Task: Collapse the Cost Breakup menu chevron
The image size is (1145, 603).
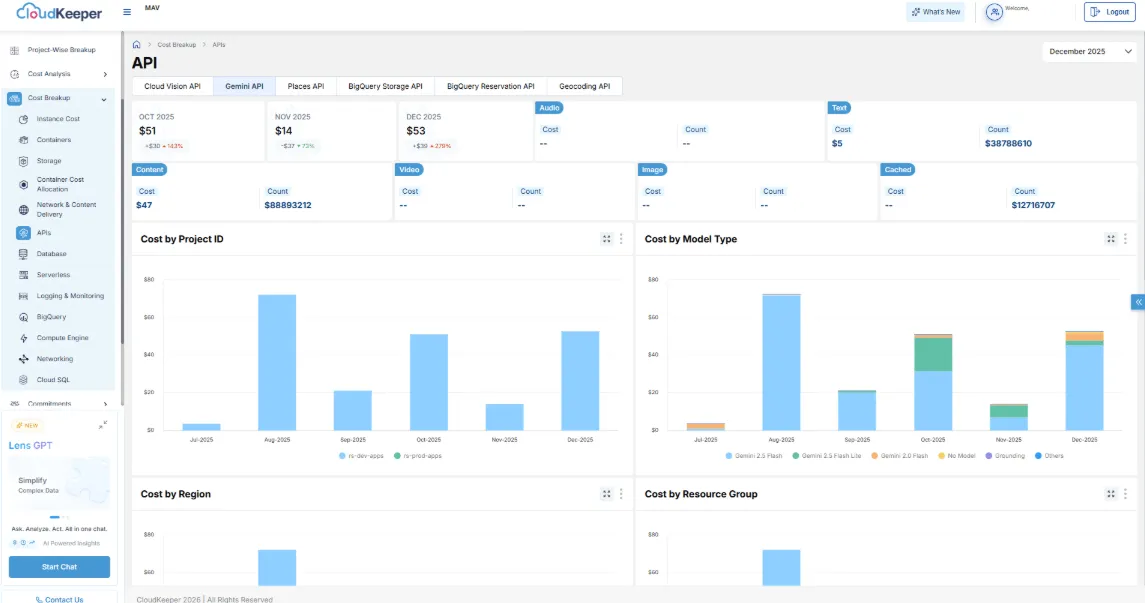Action: click(x=104, y=99)
